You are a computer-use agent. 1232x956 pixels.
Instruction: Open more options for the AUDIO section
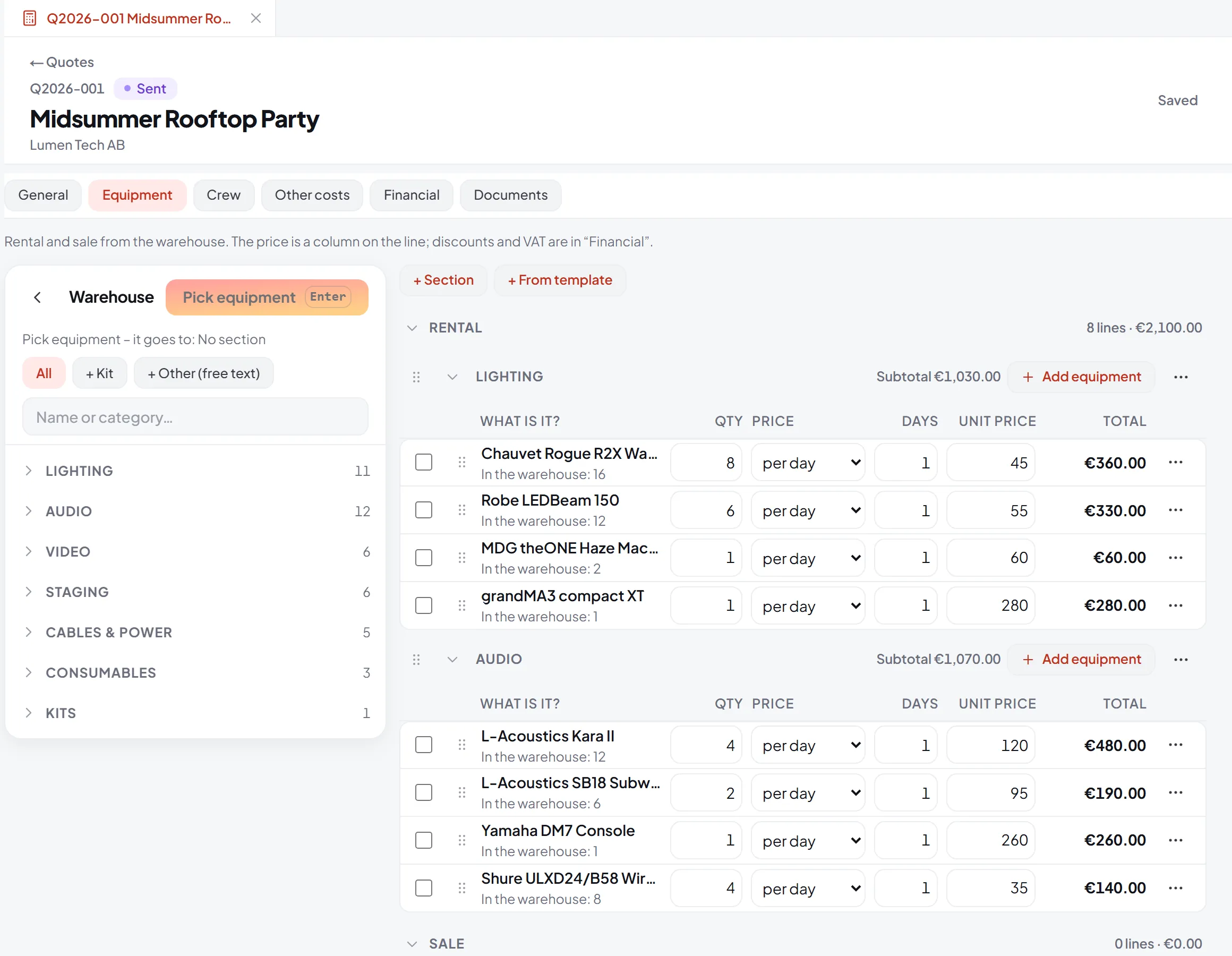[1180, 660]
